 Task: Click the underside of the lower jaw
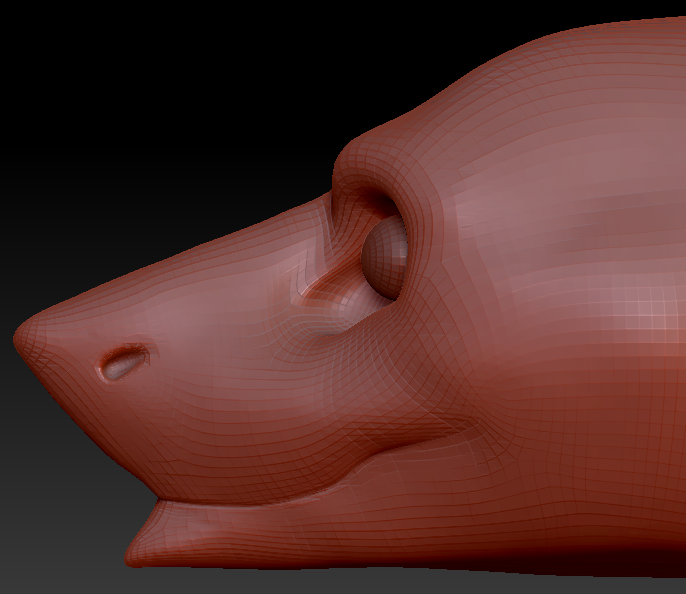pyautogui.click(x=300, y=562)
